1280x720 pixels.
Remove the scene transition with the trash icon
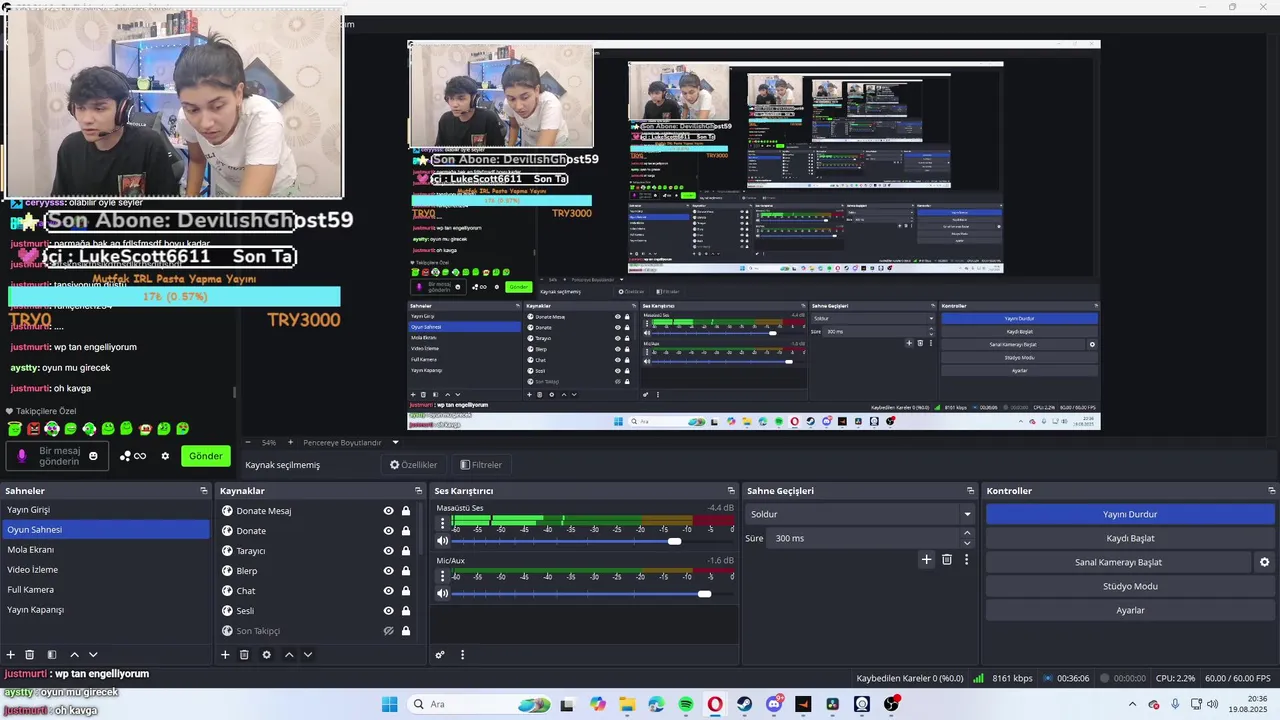tap(947, 560)
